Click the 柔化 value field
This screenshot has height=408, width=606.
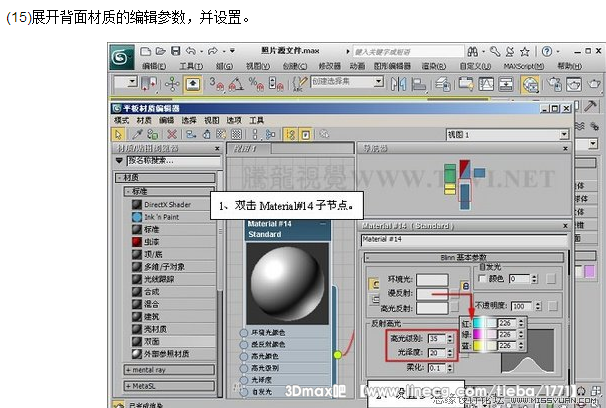tap(437, 368)
